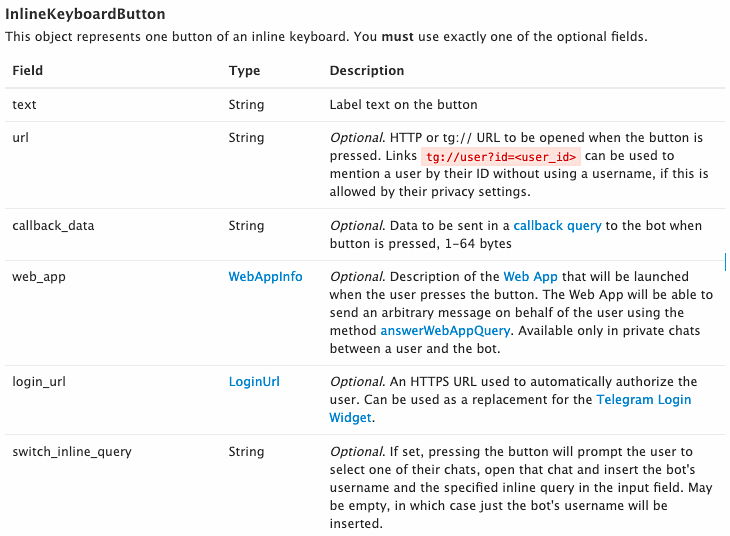Click the web_app field name
This screenshot has height=536, width=730.
pos(39,277)
